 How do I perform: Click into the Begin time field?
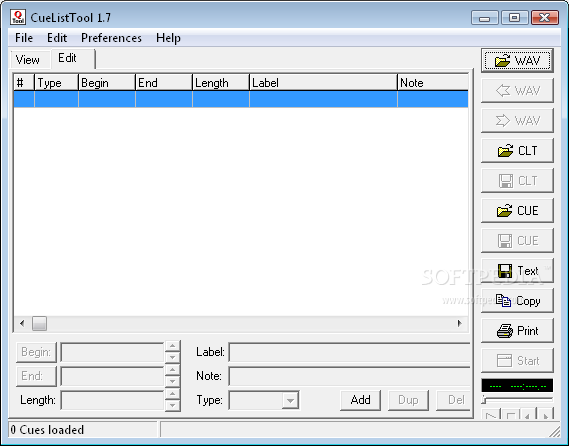click(x=112, y=352)
